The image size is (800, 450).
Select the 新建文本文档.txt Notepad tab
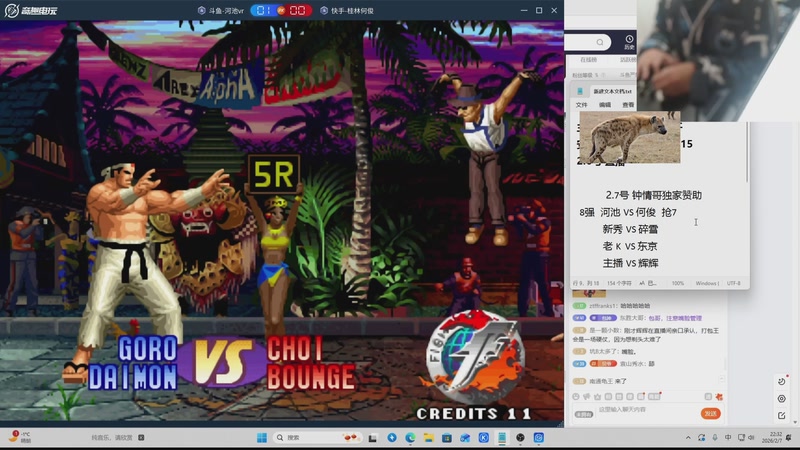[612, 91]
